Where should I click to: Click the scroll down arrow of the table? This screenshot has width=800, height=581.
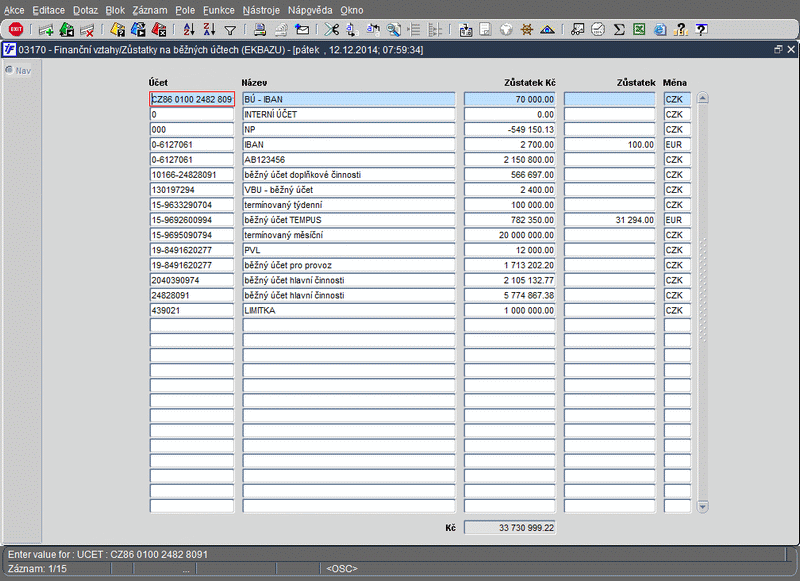pyautogui.click(x=703, y=507)
